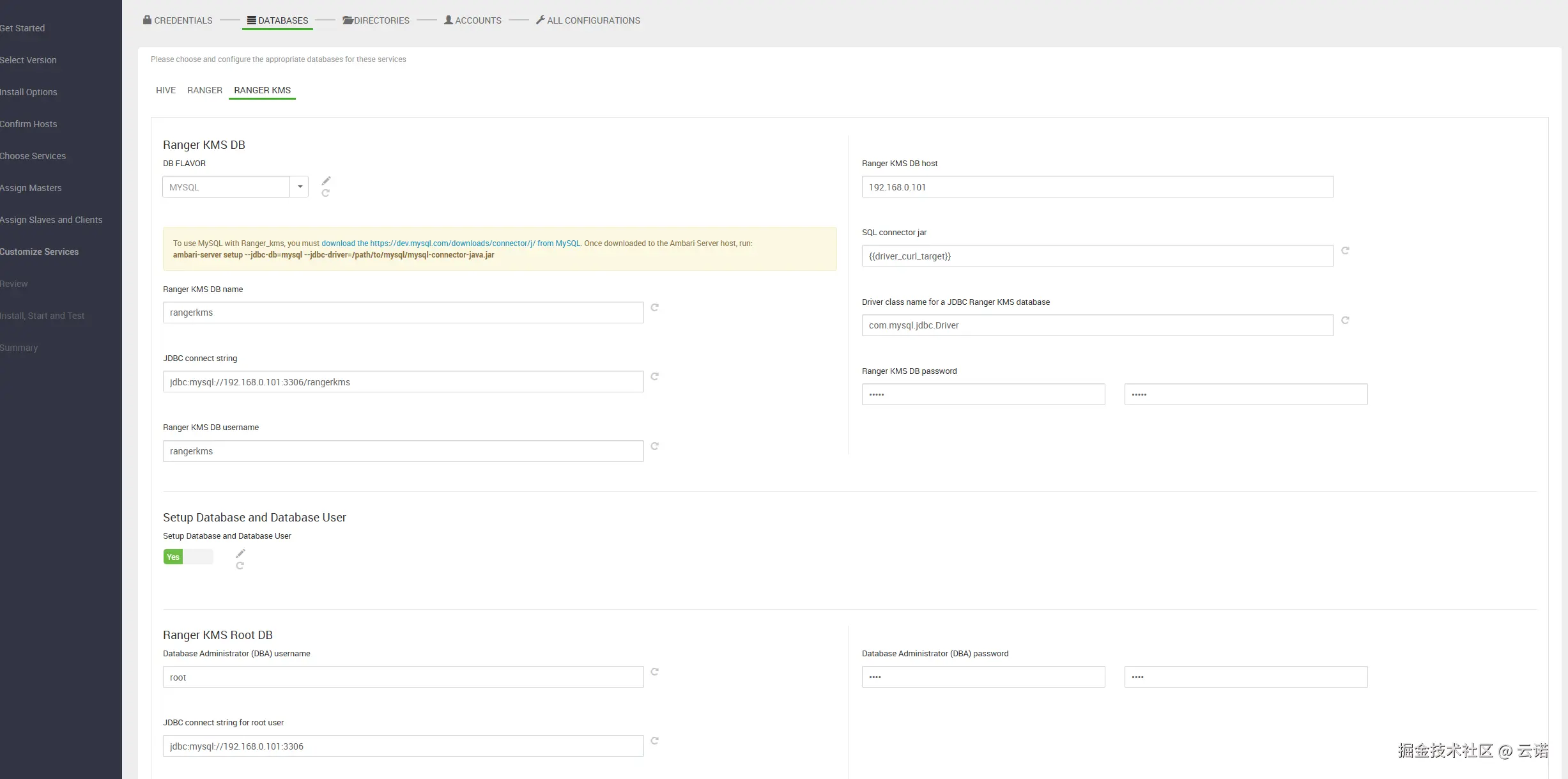Switch to the RANGER database tab
The width and height of the screenshot is (1568, 779).
204,90
